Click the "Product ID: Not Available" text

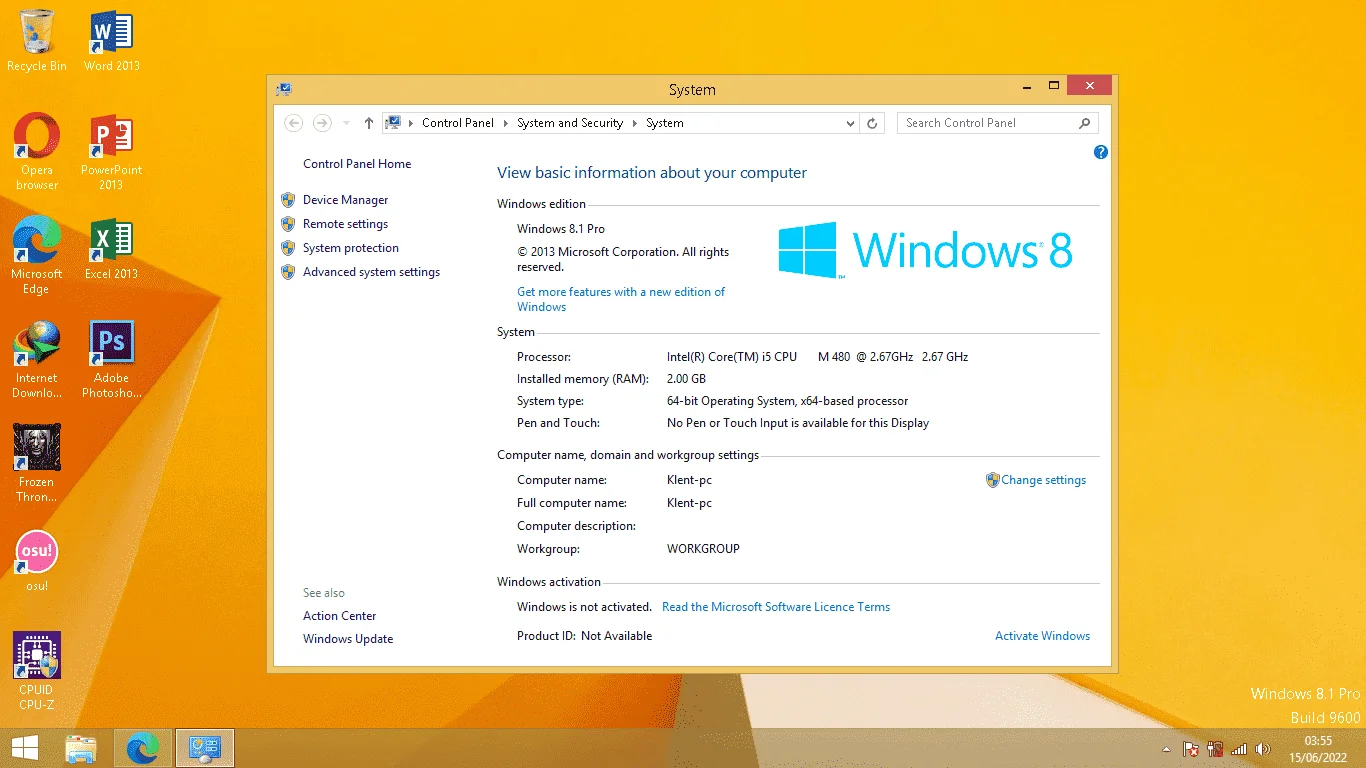click(x=584, y=636)
